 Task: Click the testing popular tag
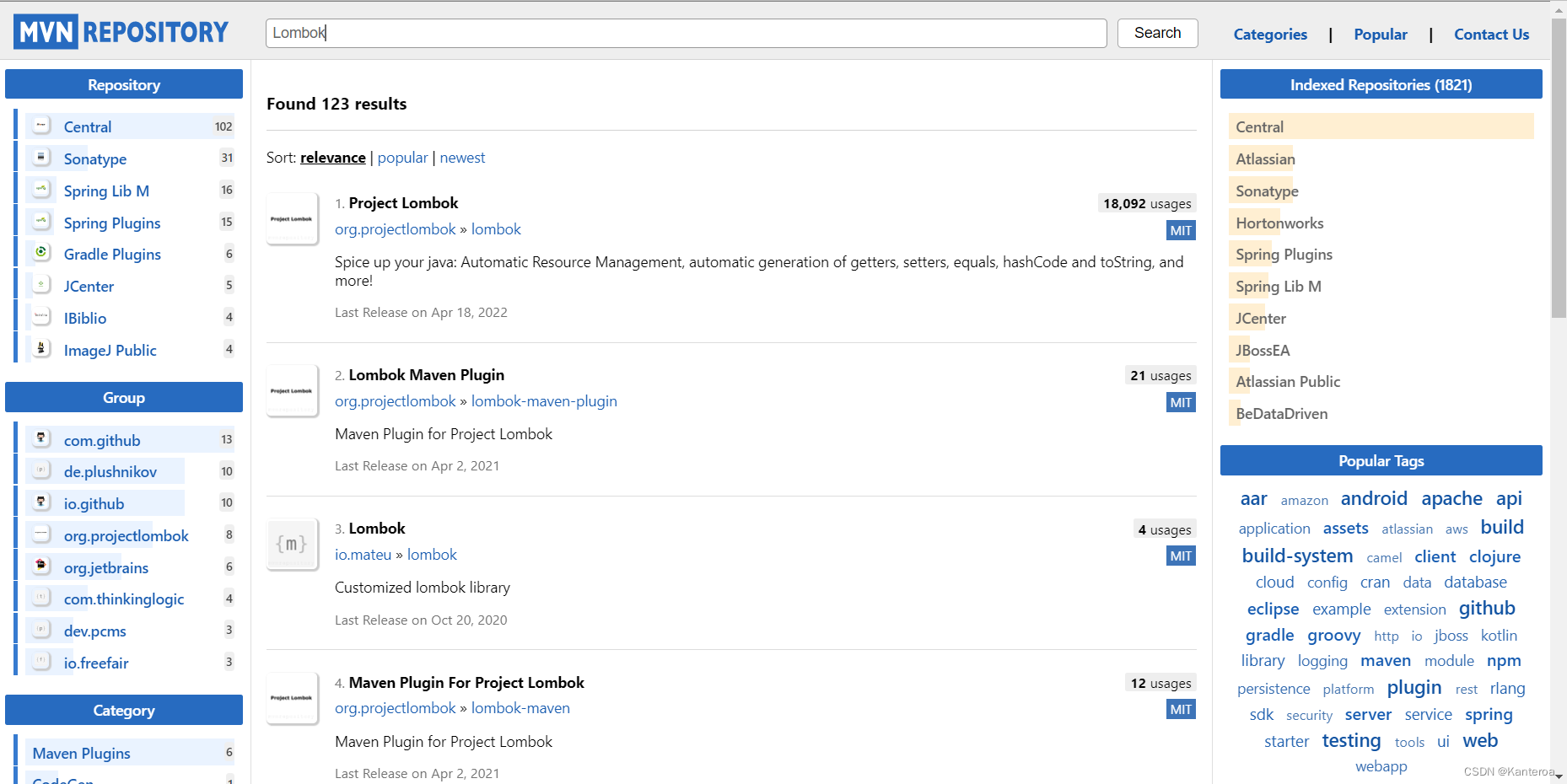(1351, 741)
